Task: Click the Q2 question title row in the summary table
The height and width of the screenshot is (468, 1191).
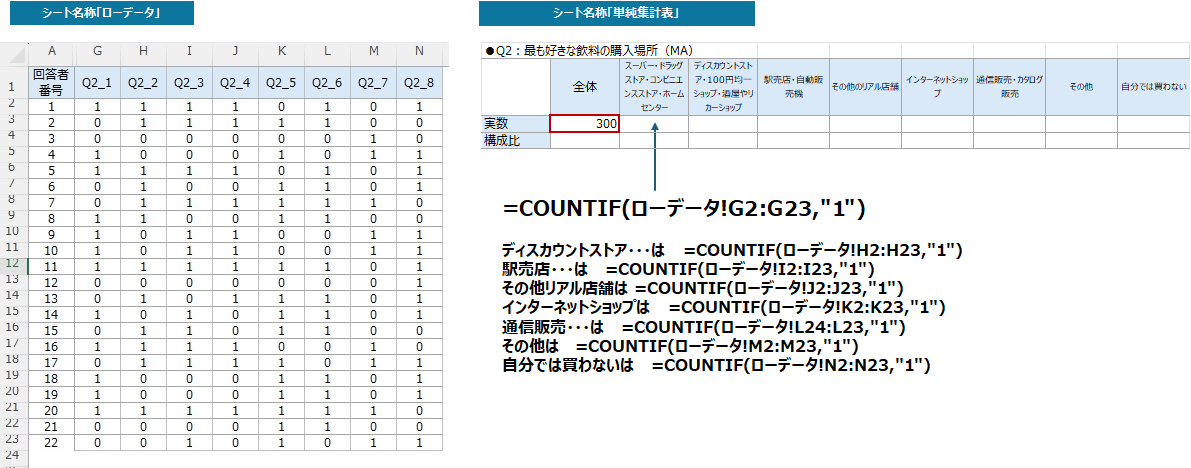Action: (x=836, y=50)
